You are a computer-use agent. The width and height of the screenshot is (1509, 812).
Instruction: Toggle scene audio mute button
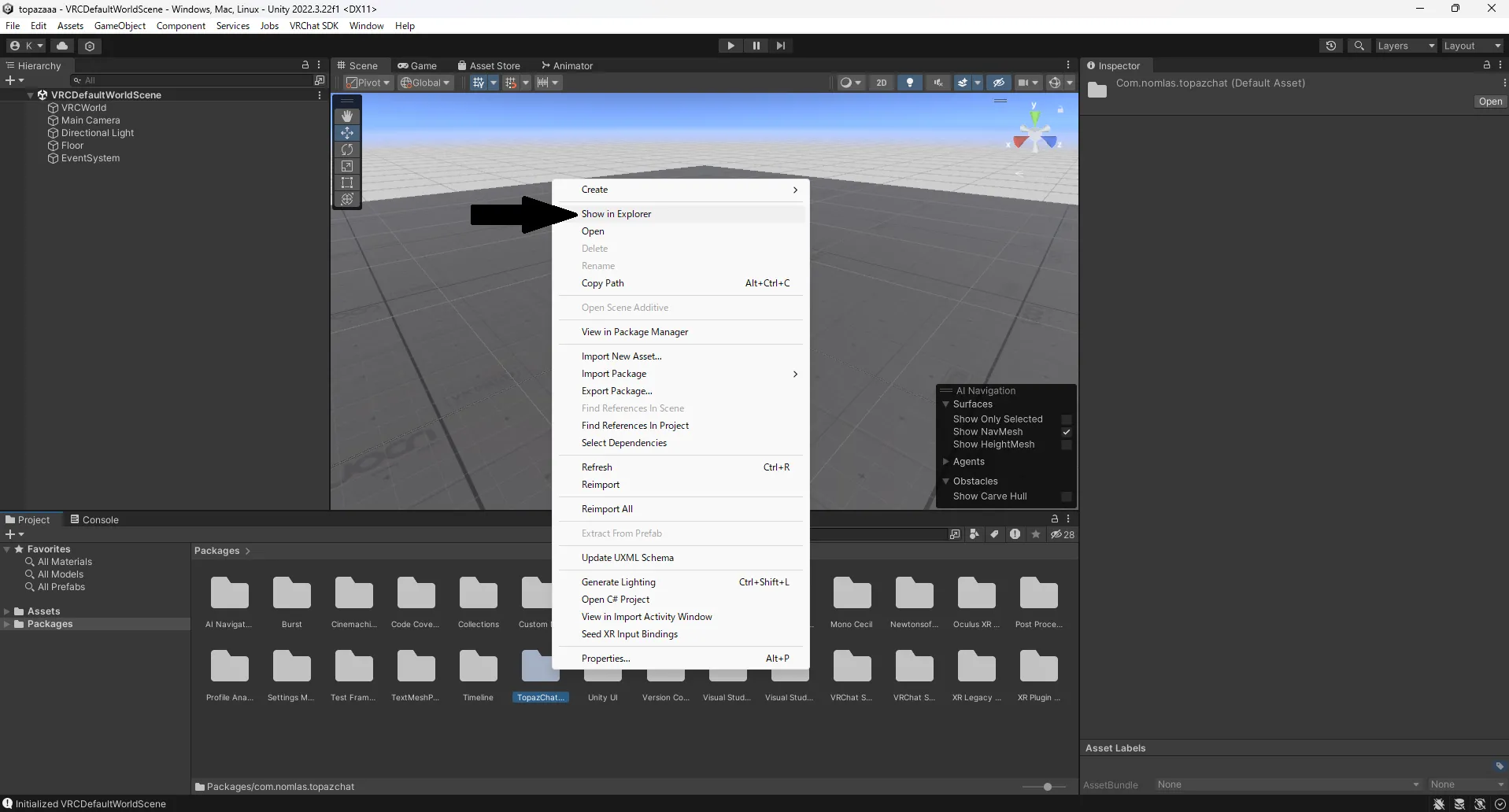[938, 83]
